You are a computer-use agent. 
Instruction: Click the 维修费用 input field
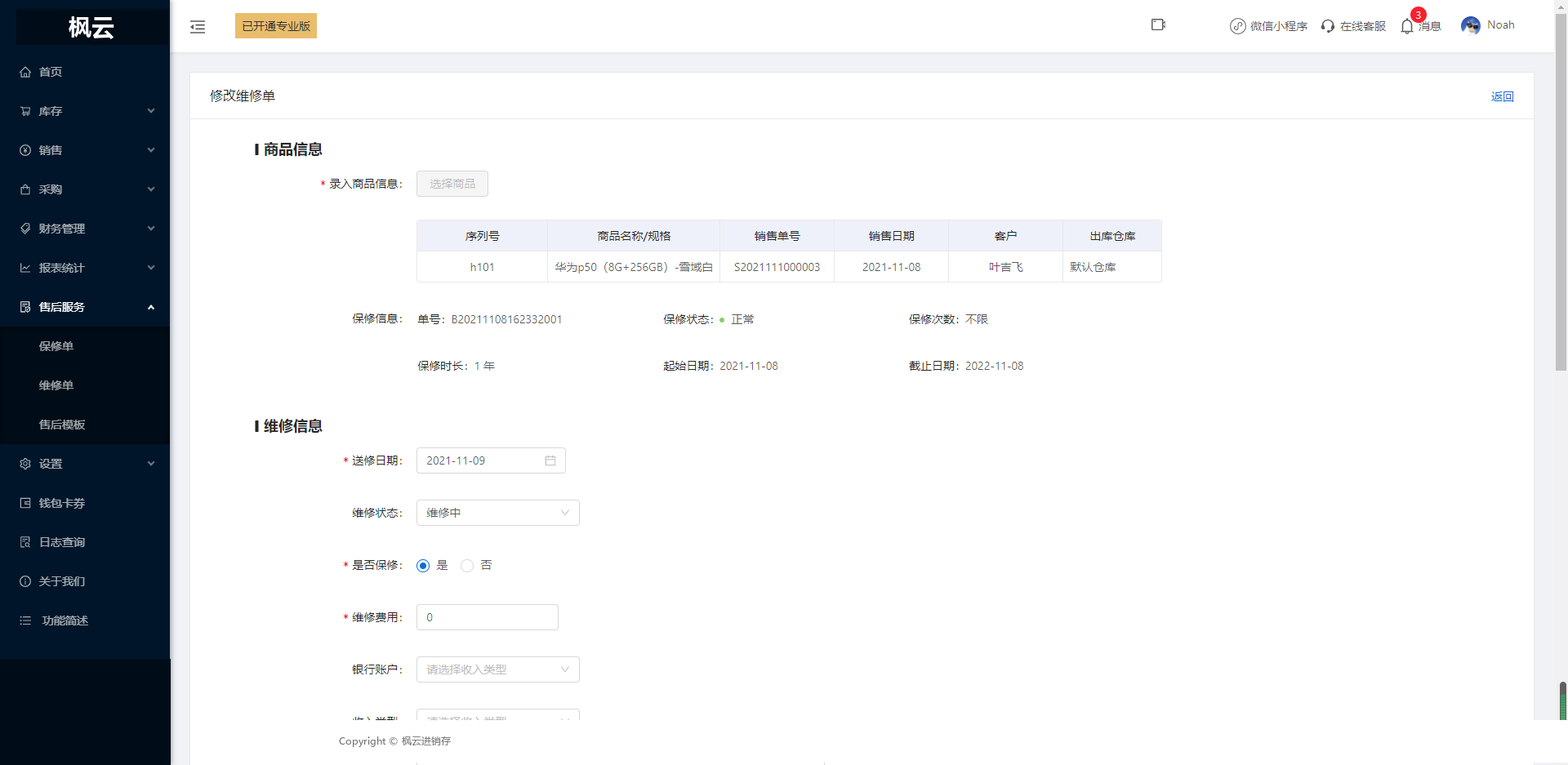488,617
